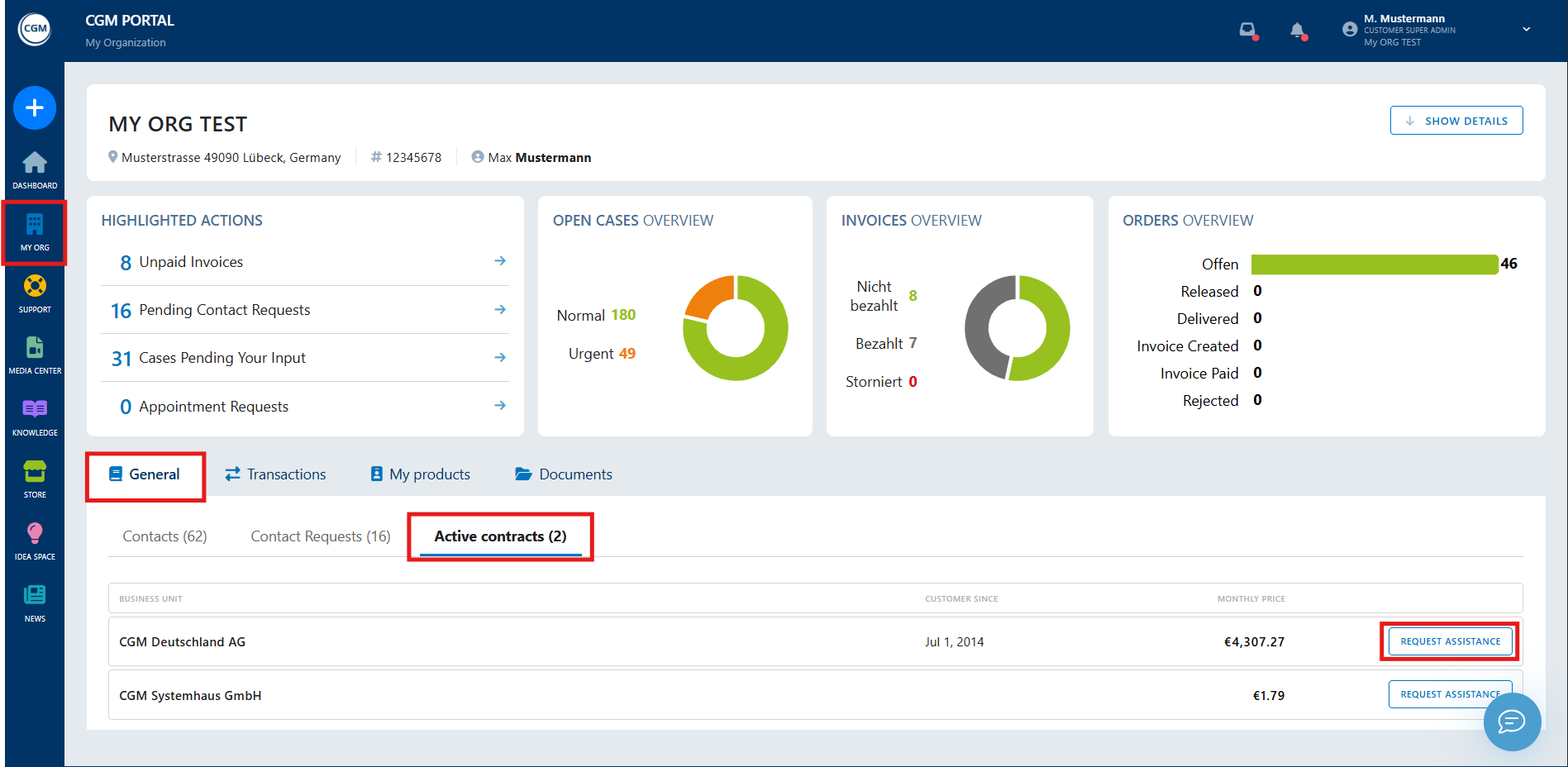Image resolution: width=1568 pixels, height=767 pixels.
Task: Click the MY ORG TEST heading
Action: click(178, 124)
